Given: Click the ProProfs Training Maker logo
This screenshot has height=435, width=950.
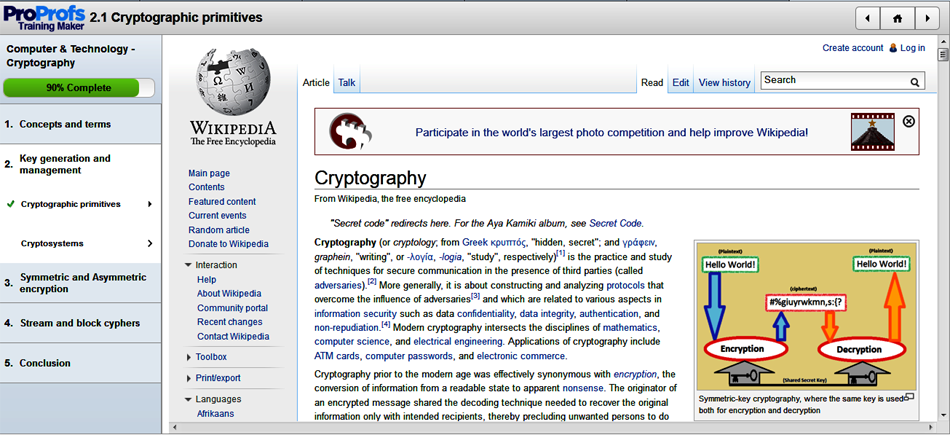Looking at the screenshot, I should pos(44,18).
